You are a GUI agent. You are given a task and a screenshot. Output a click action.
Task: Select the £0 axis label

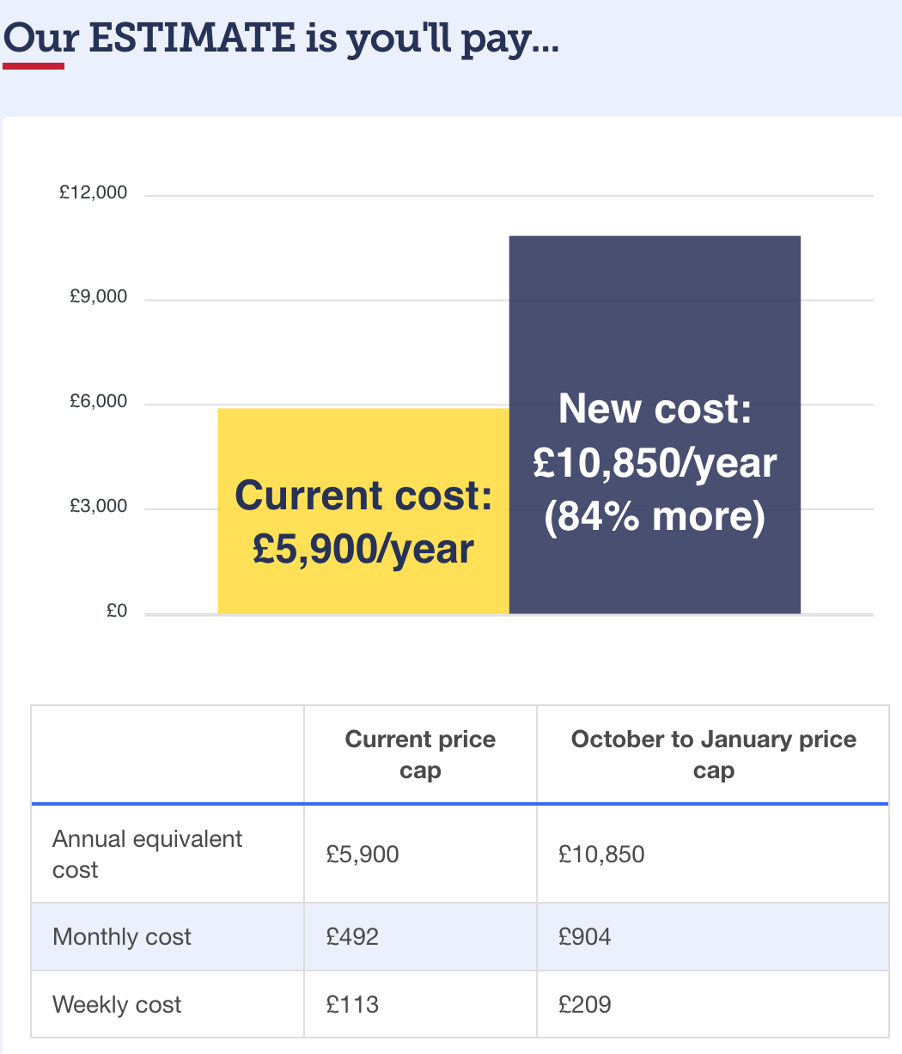(116, 610)
